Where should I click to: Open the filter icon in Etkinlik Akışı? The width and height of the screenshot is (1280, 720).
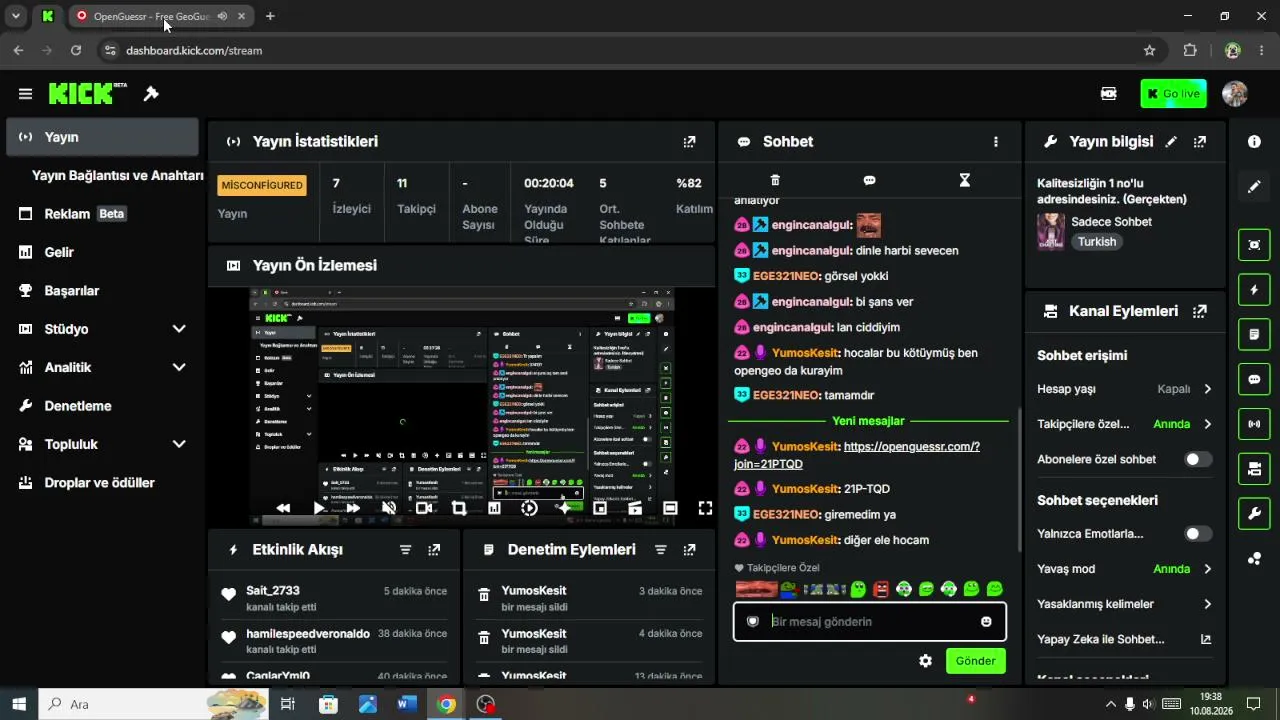(405, 550)
